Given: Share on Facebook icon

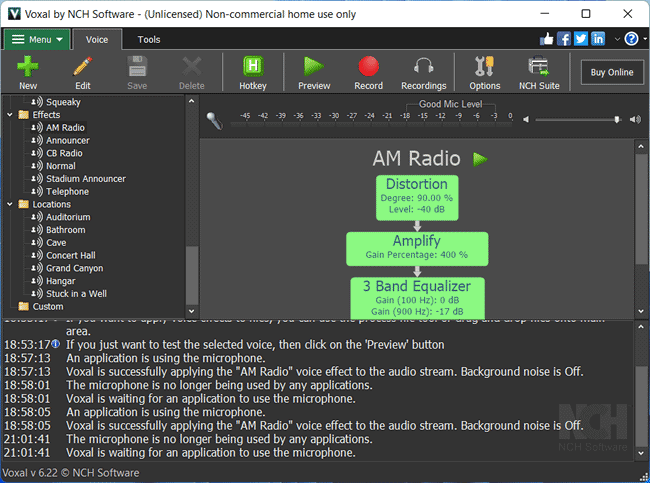Looking at the screenshot, I should coord(564,39).
